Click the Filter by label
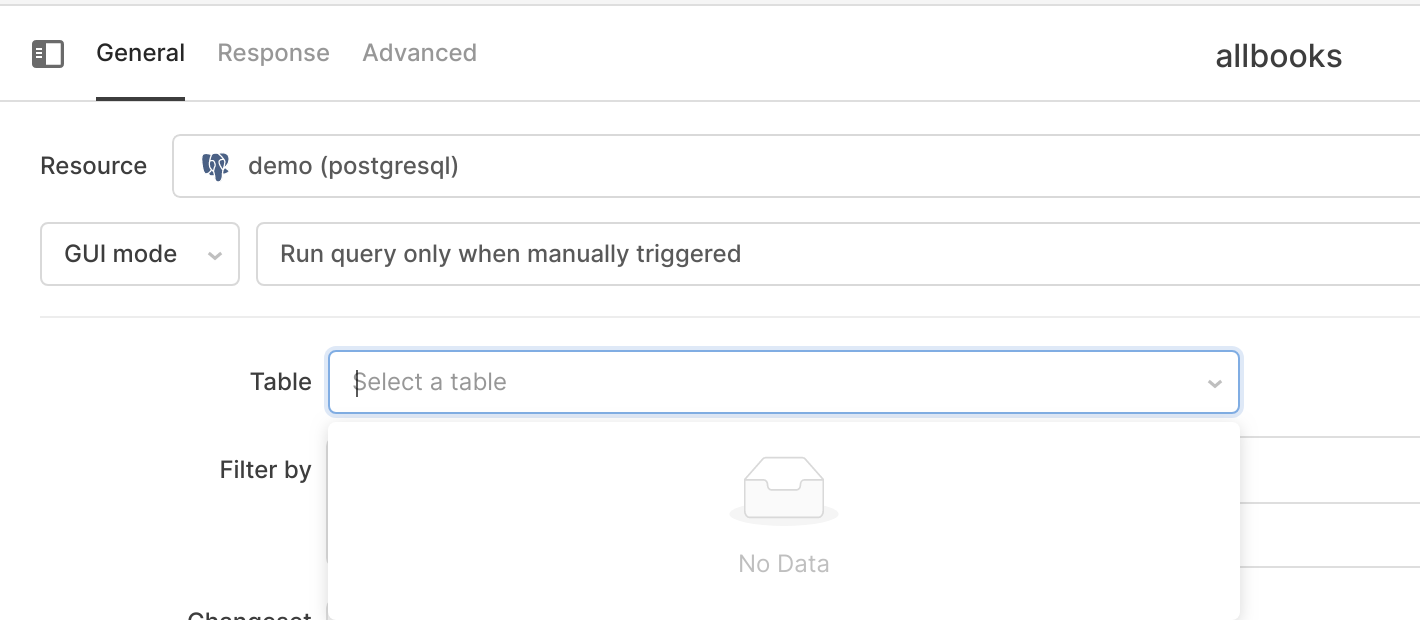This screenshot has width=1420, height=620. click(x=266, y=470)
